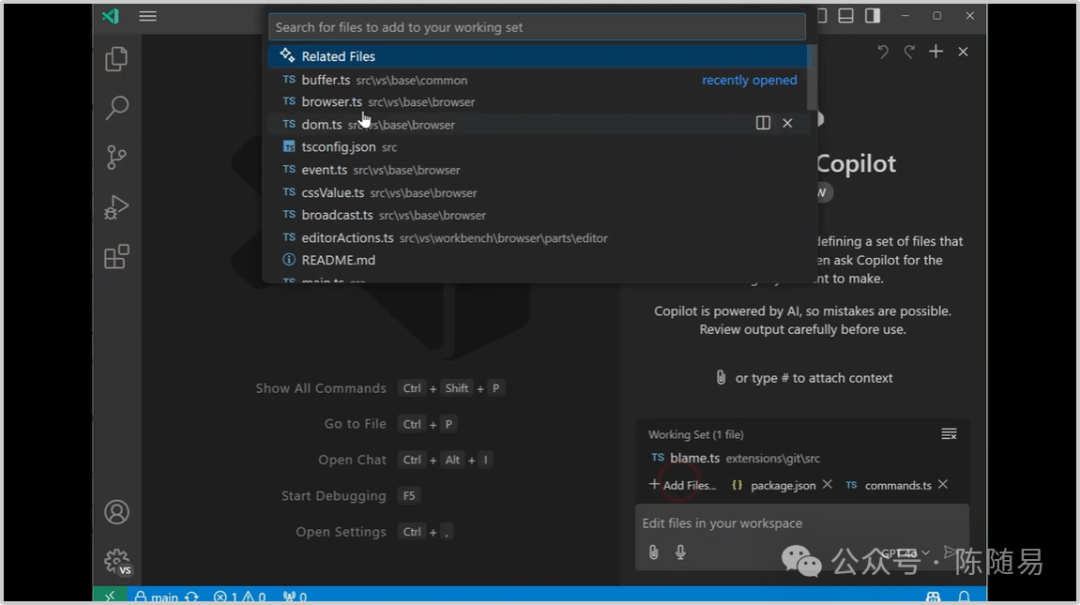This screenshot has width=1080, height=605.
Task: Click the VS Code logo icon
Action: click(110, 16)
